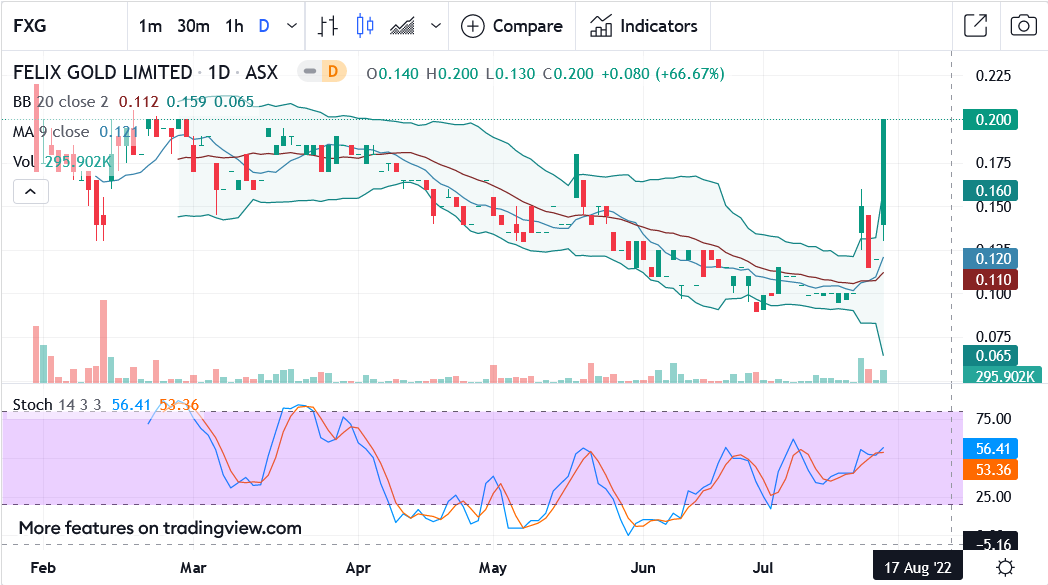The width and height of the screenshot is (1048, 585).
Task: Select the Bars chart style icon
Action: 328,26
